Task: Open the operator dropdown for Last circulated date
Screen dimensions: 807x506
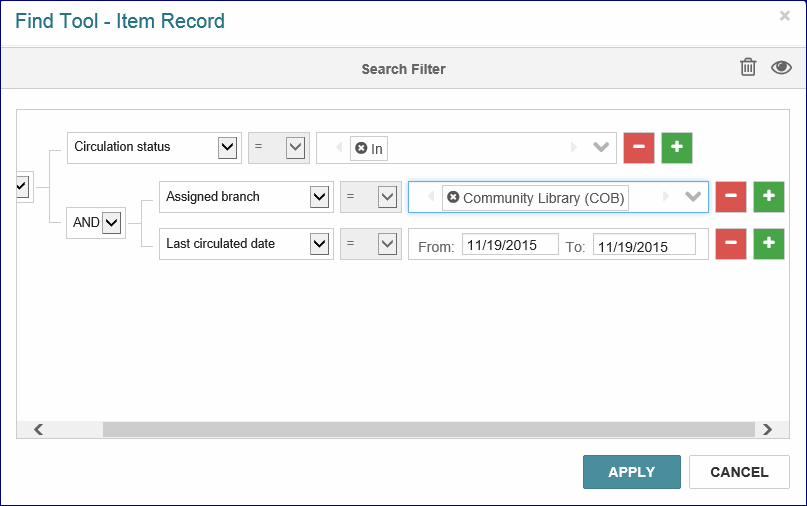Action: 387,244
